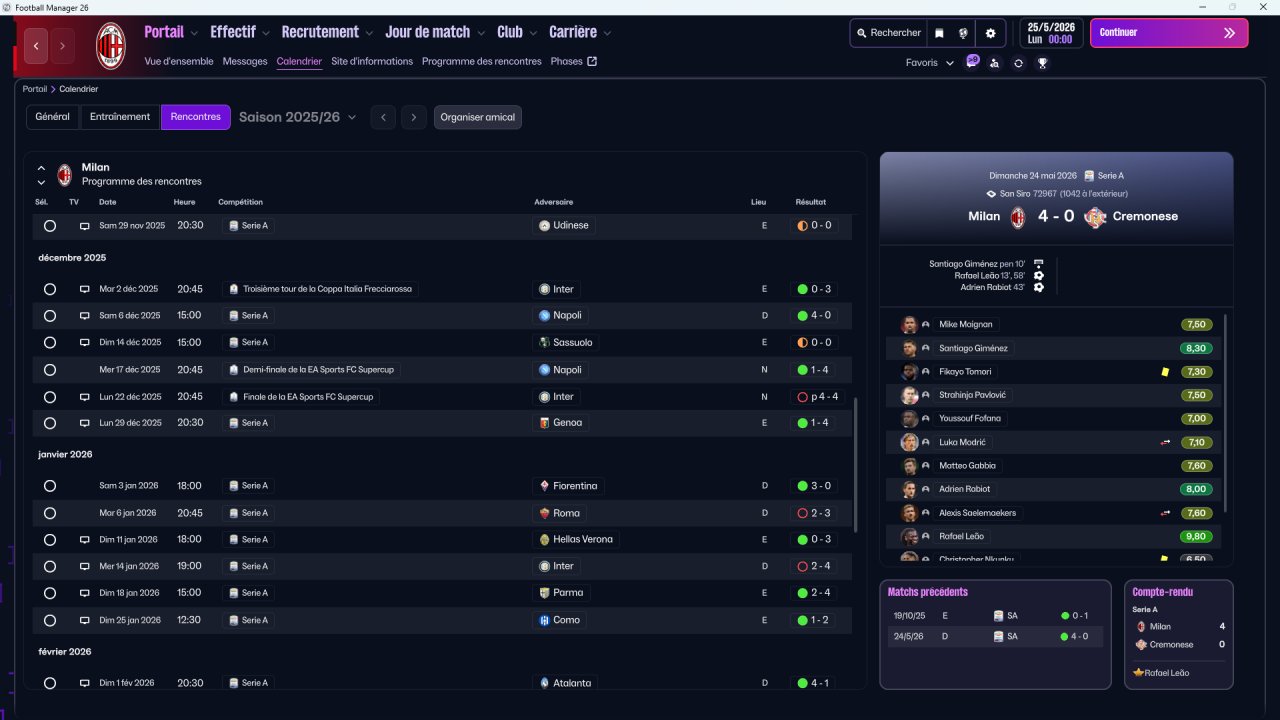Open the 19/10/25 previous match row
Screen dimensions: 1280x720
point(995,616)
